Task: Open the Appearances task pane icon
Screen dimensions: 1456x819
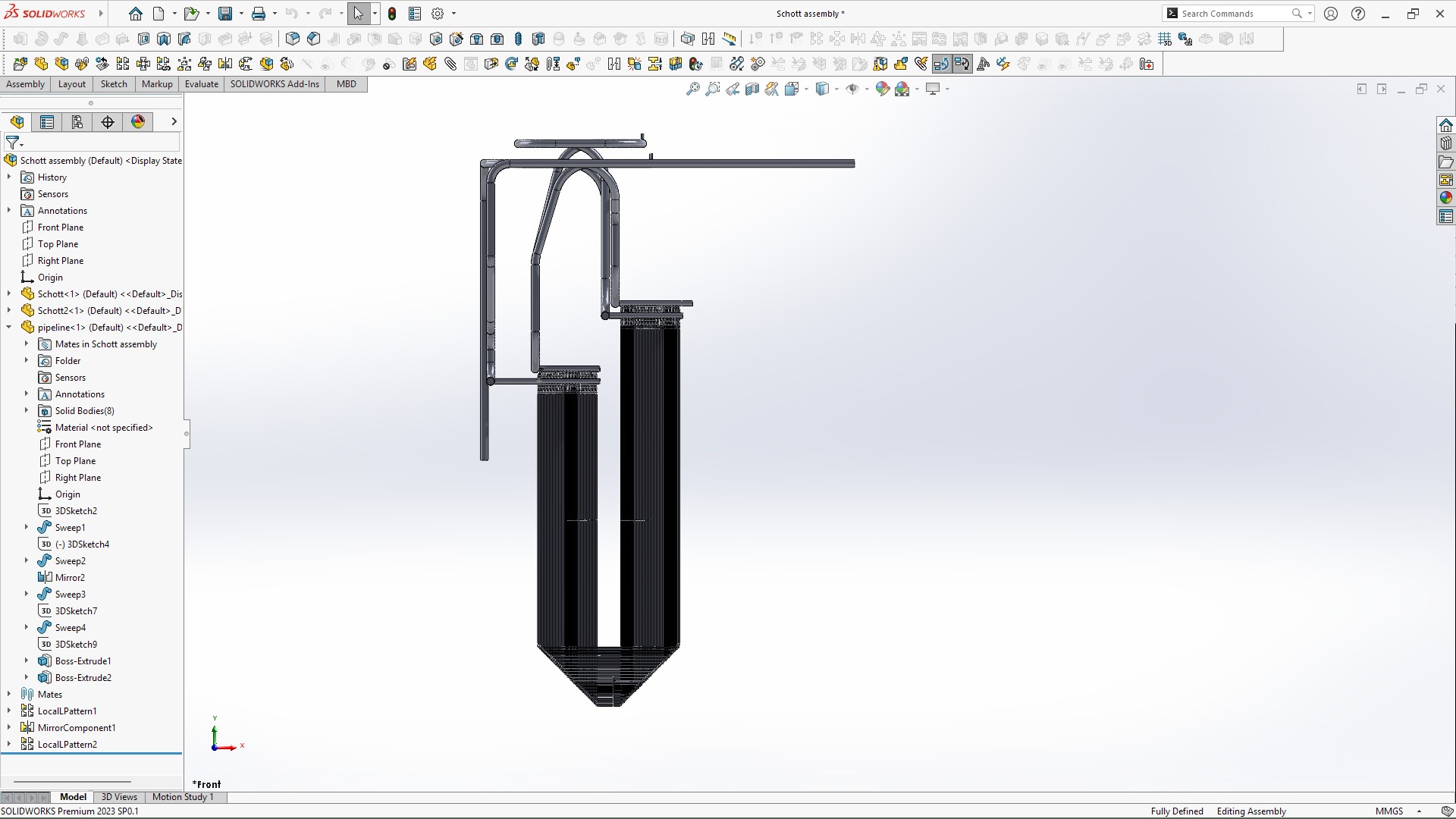Action: coord(1446,198)
